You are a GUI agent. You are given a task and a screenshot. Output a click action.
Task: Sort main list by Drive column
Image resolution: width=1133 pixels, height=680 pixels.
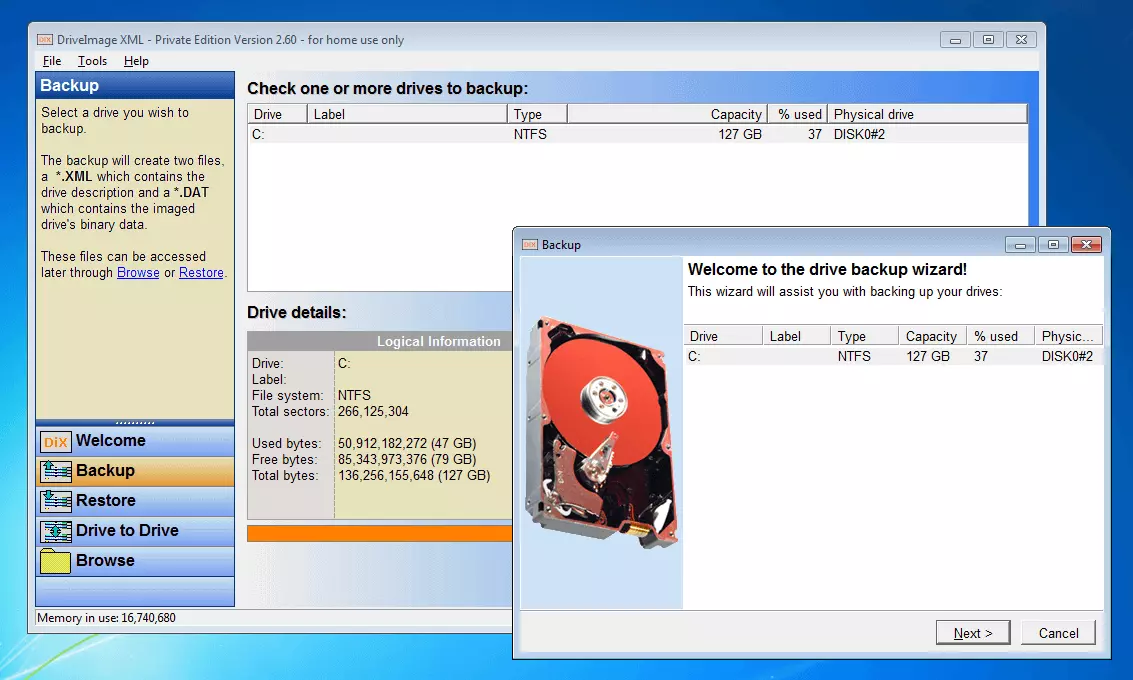(x=277, y=114)
